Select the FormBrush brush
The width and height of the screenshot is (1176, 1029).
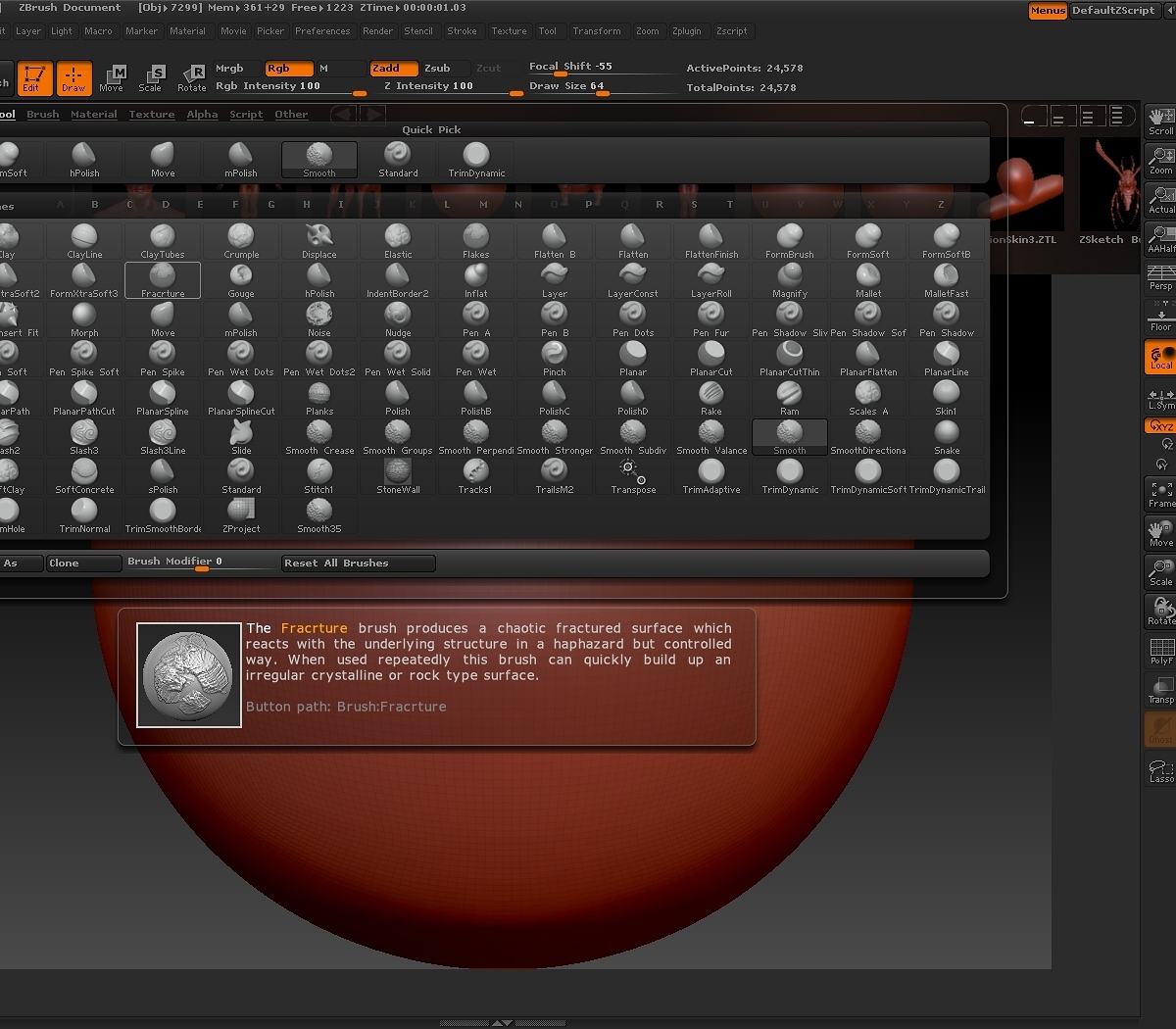pos(790,241)
